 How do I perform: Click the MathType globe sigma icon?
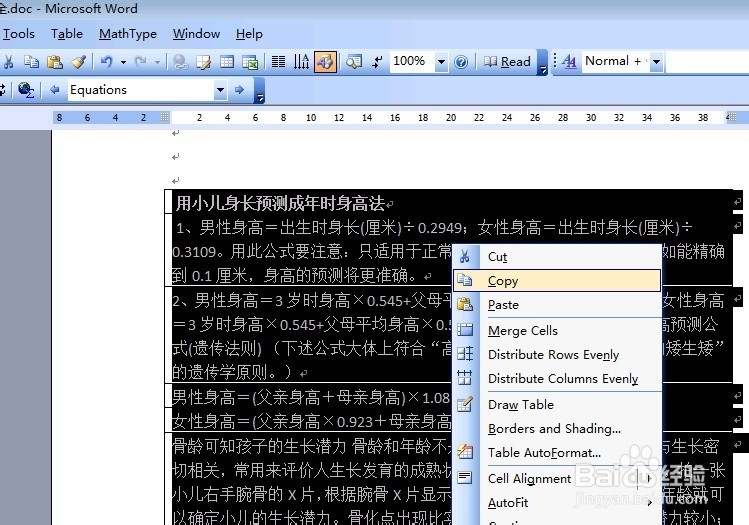26,89
